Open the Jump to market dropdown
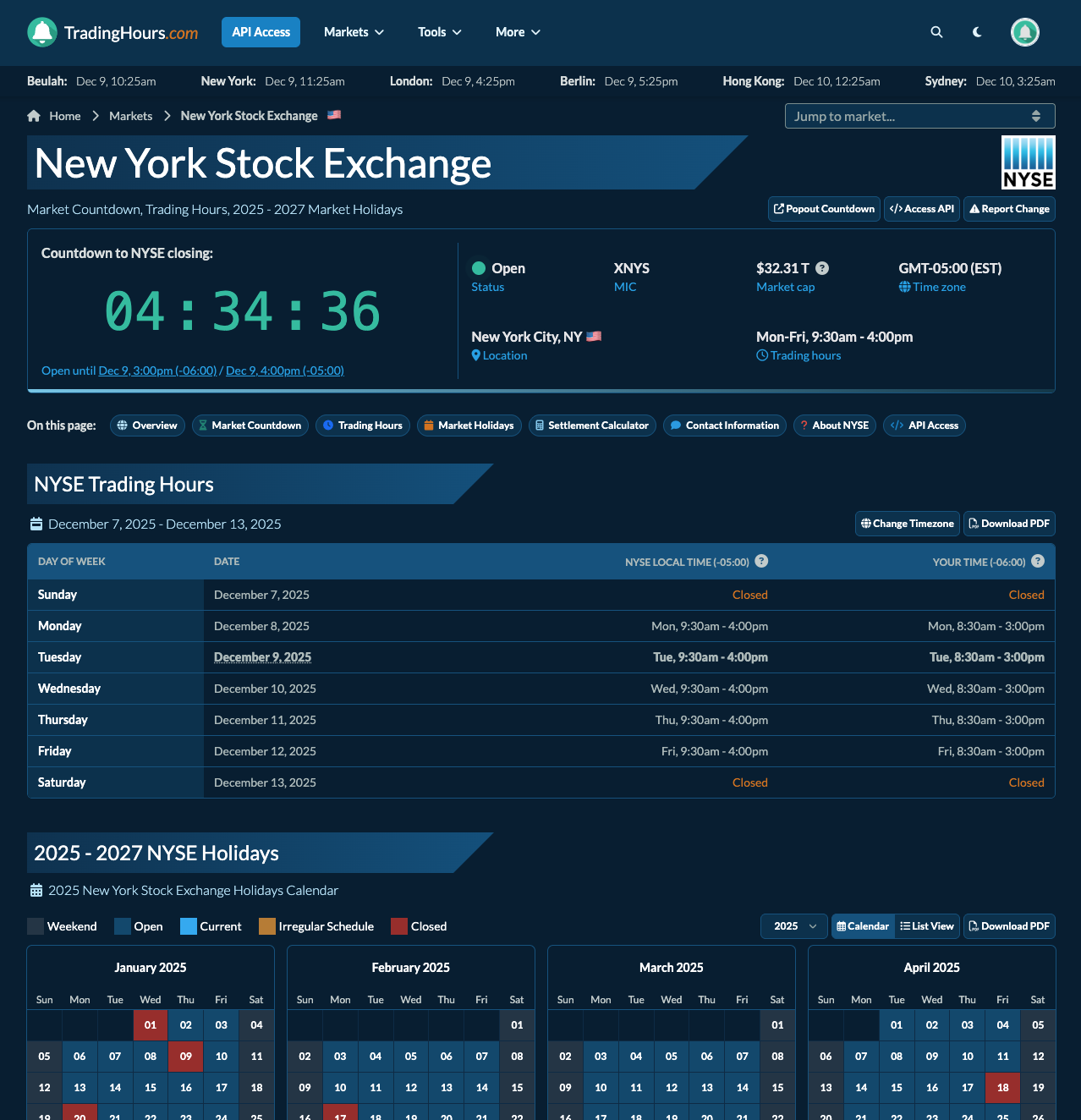The height and width of the screenshot is (1120, 1081). tap(920, 116)
